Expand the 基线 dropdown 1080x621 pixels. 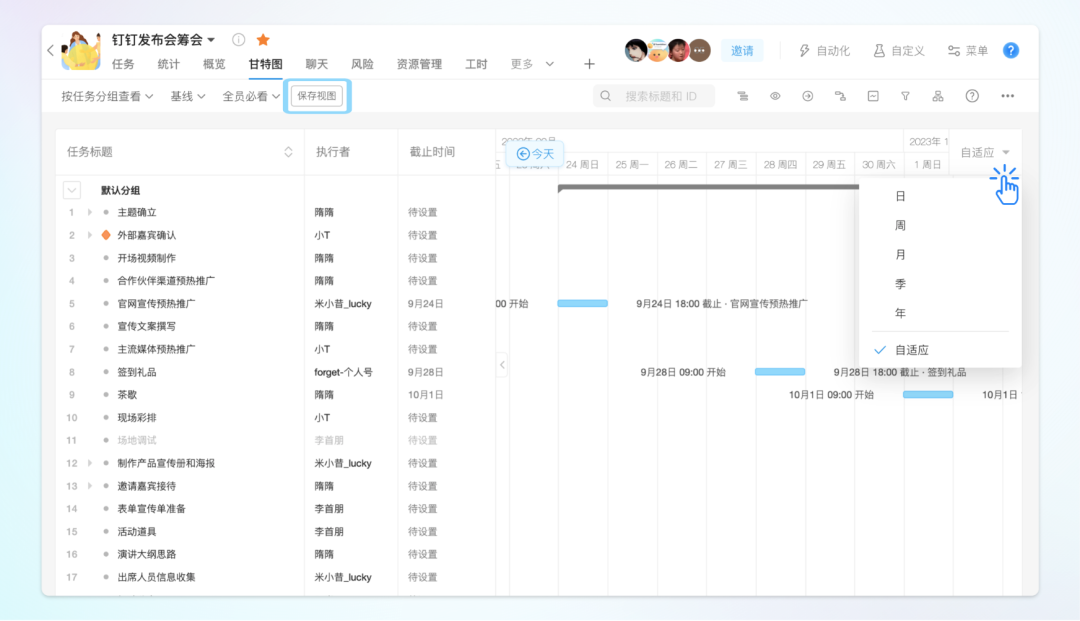click(187, 96)
